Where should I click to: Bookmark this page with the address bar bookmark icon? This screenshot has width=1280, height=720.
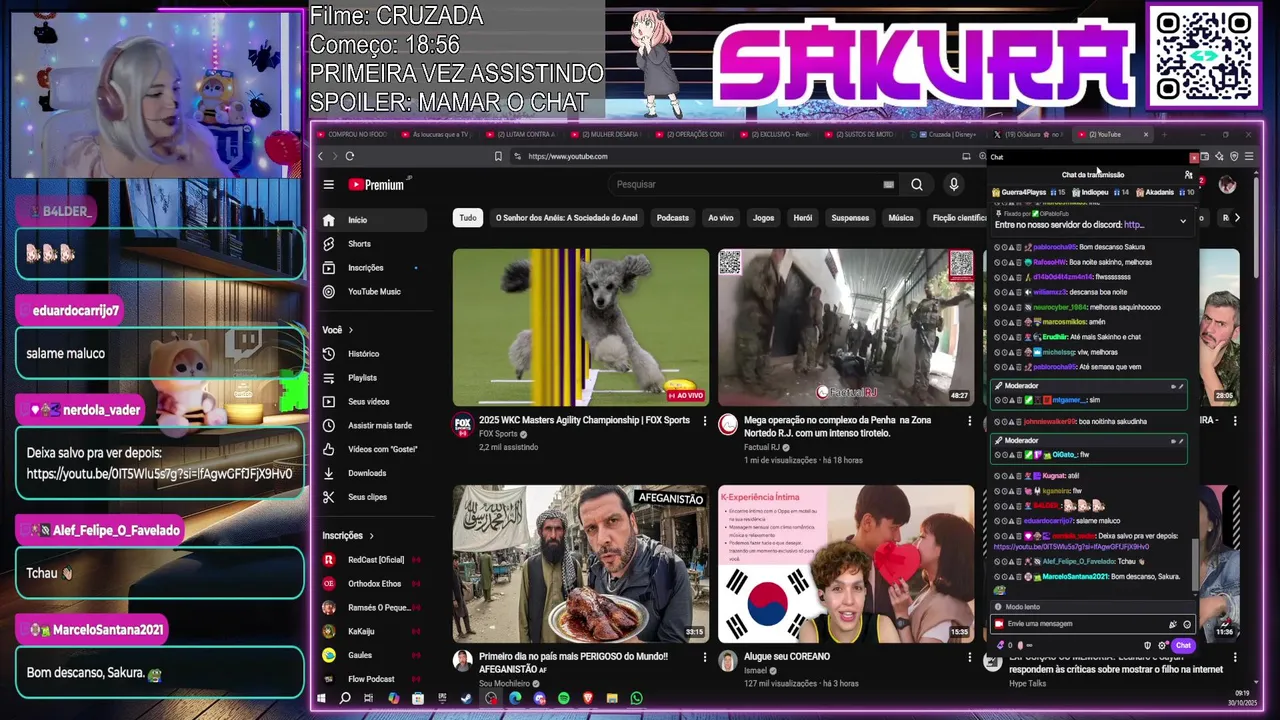click(x=498, y=156)
